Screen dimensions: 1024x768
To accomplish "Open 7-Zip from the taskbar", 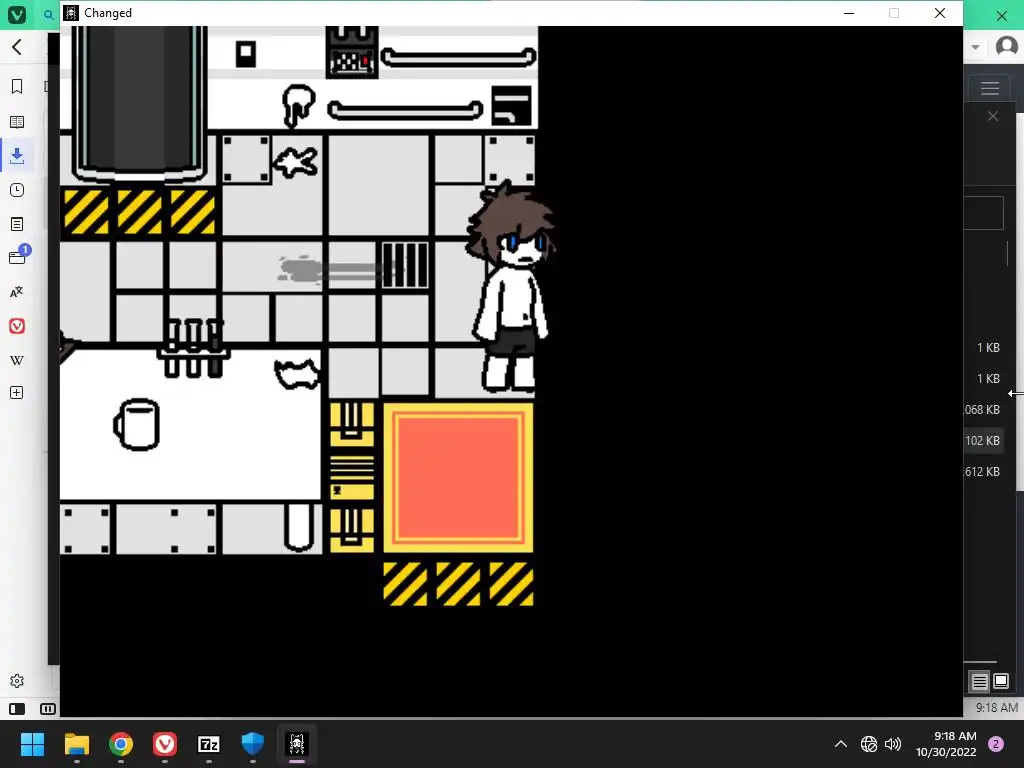I will pos(209,744).
